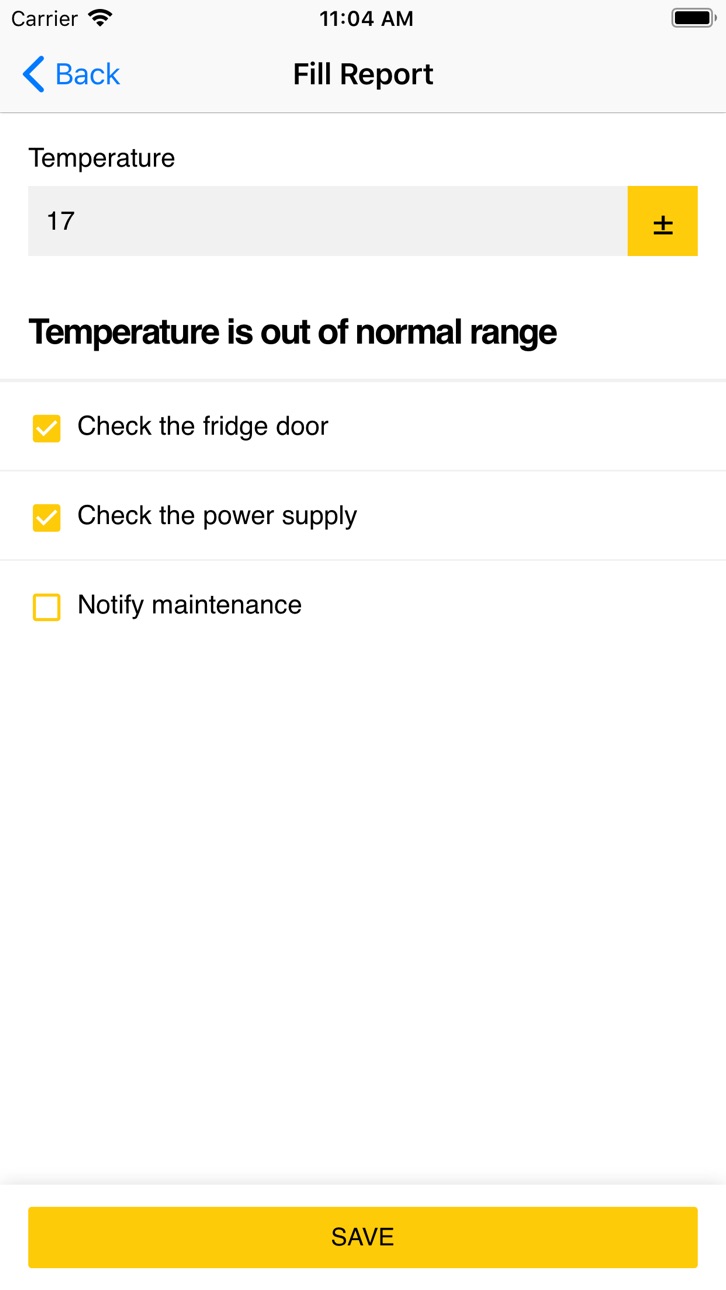Tap the value 17 in temperature field
Viewport: 726px width, 1290px height.
[x=61, y=221]
